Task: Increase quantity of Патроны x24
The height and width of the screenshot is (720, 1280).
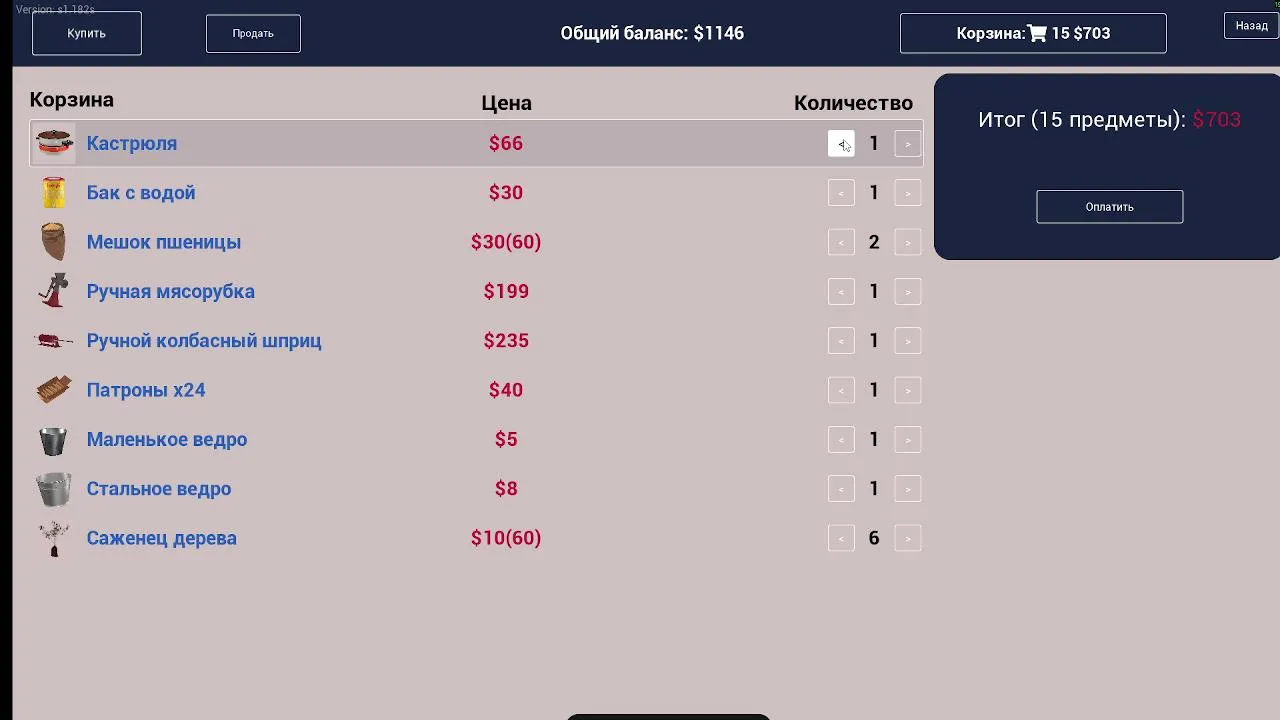Action: coord(907,390)
